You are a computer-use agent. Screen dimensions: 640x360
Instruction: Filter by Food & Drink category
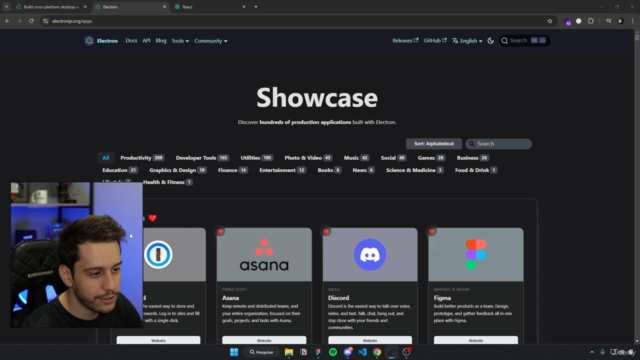pyautogui.click(x=476, y=170)
